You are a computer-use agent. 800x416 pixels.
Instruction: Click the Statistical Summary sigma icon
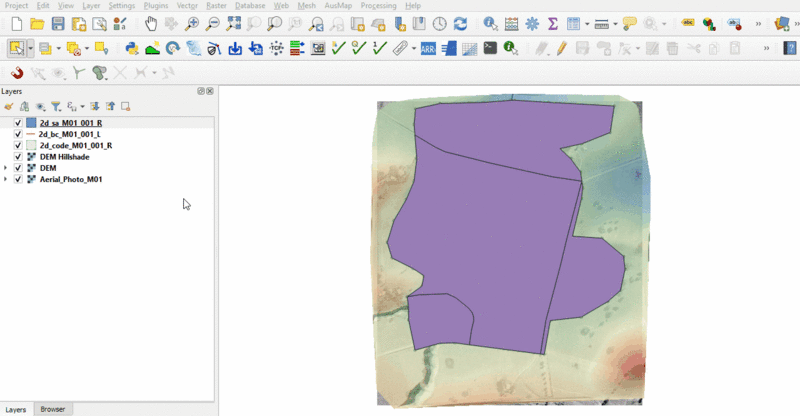pyautogui.click(x=552, y=23)
